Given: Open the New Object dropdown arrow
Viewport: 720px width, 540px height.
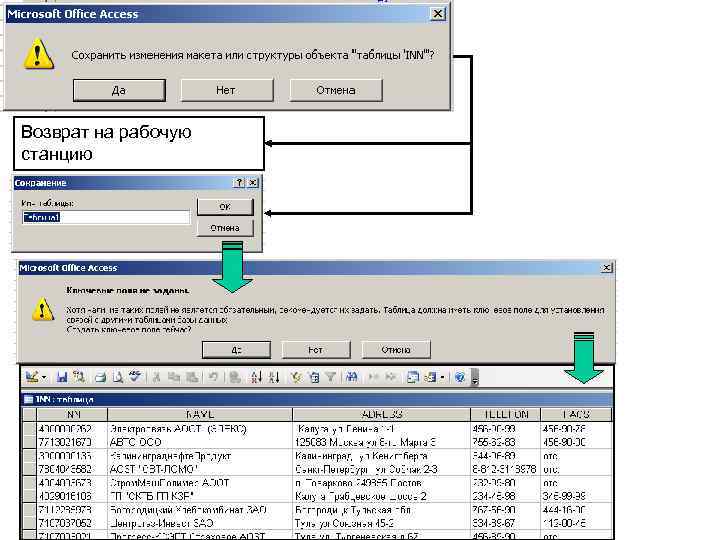Looking at the screenshot, I should point(442,377).
